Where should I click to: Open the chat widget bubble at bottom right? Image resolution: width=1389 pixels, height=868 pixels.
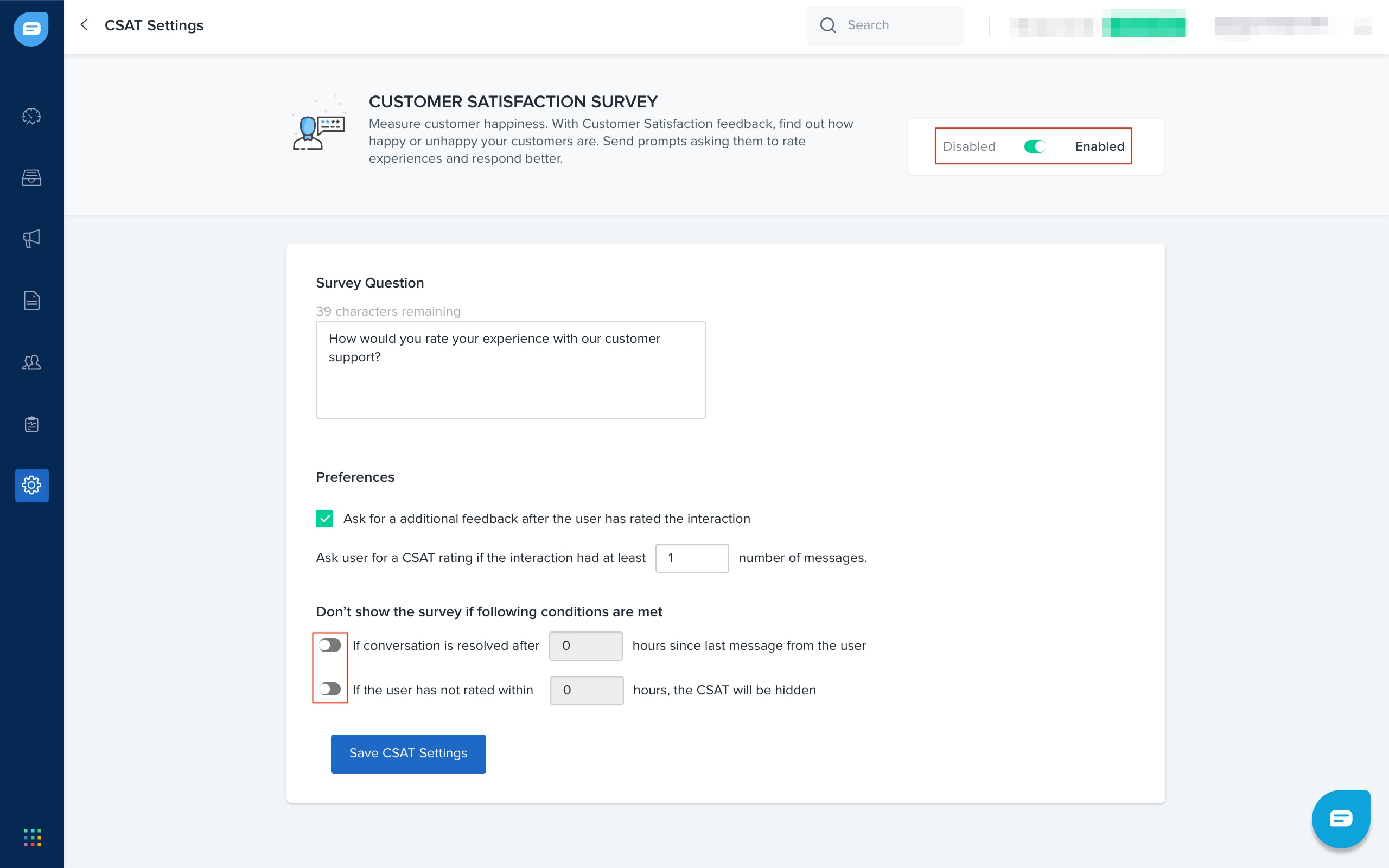pyautogui.click(x=1340, y=818)
